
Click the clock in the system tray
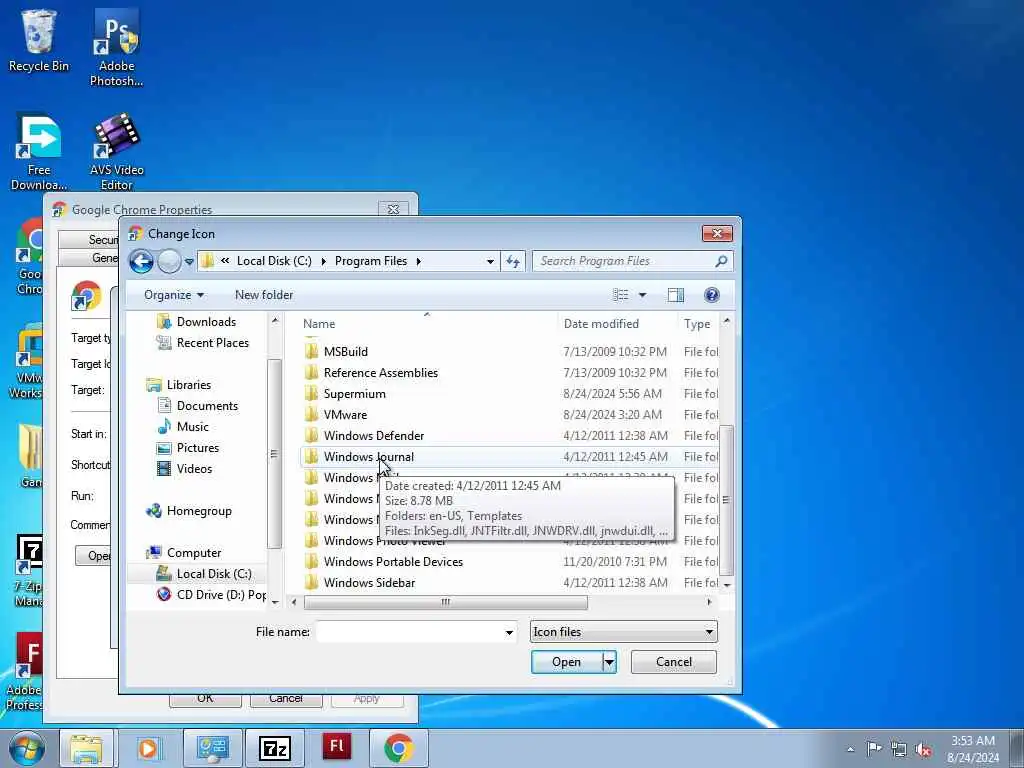[x=973, y=749]
